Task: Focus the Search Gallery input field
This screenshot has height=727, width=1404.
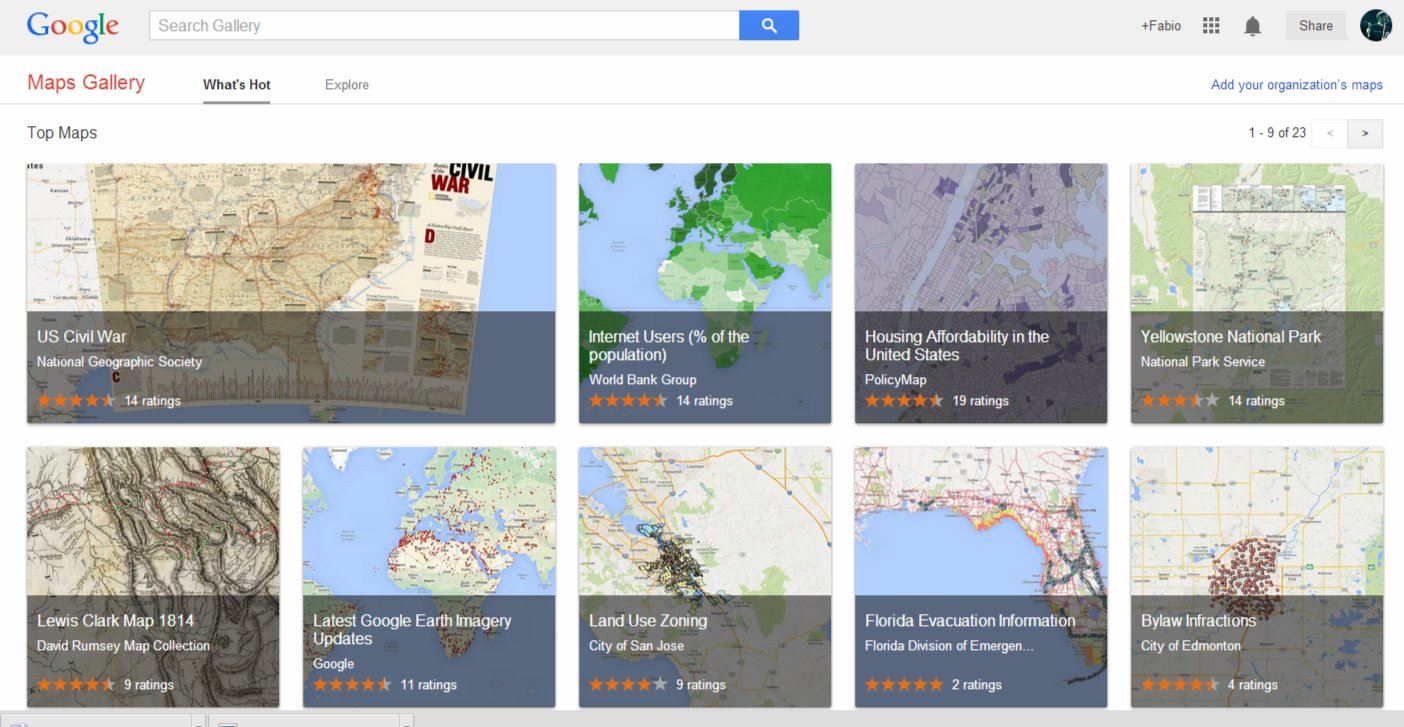Action: tap(444, 26)
